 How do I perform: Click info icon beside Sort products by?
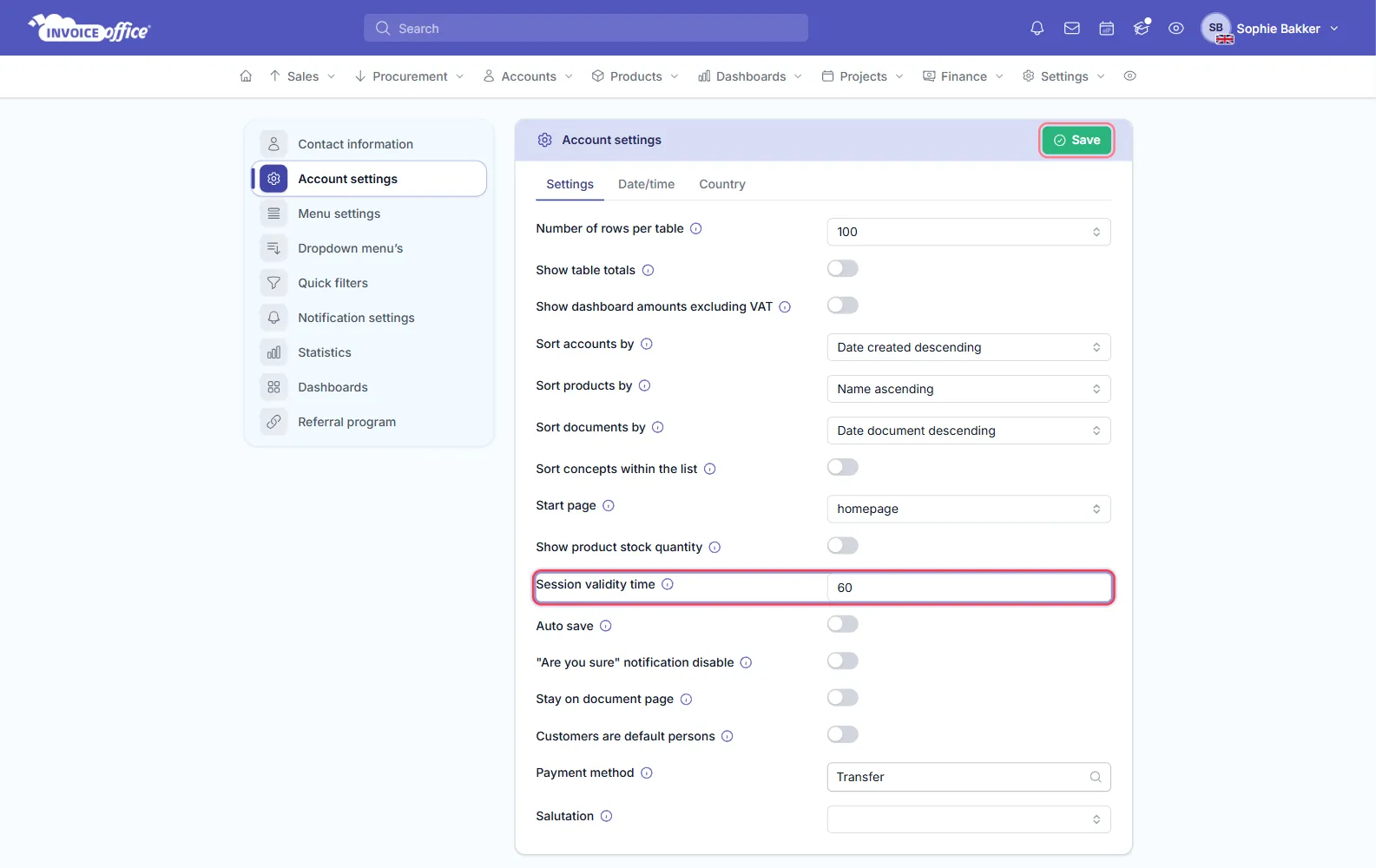click(645, 386)
